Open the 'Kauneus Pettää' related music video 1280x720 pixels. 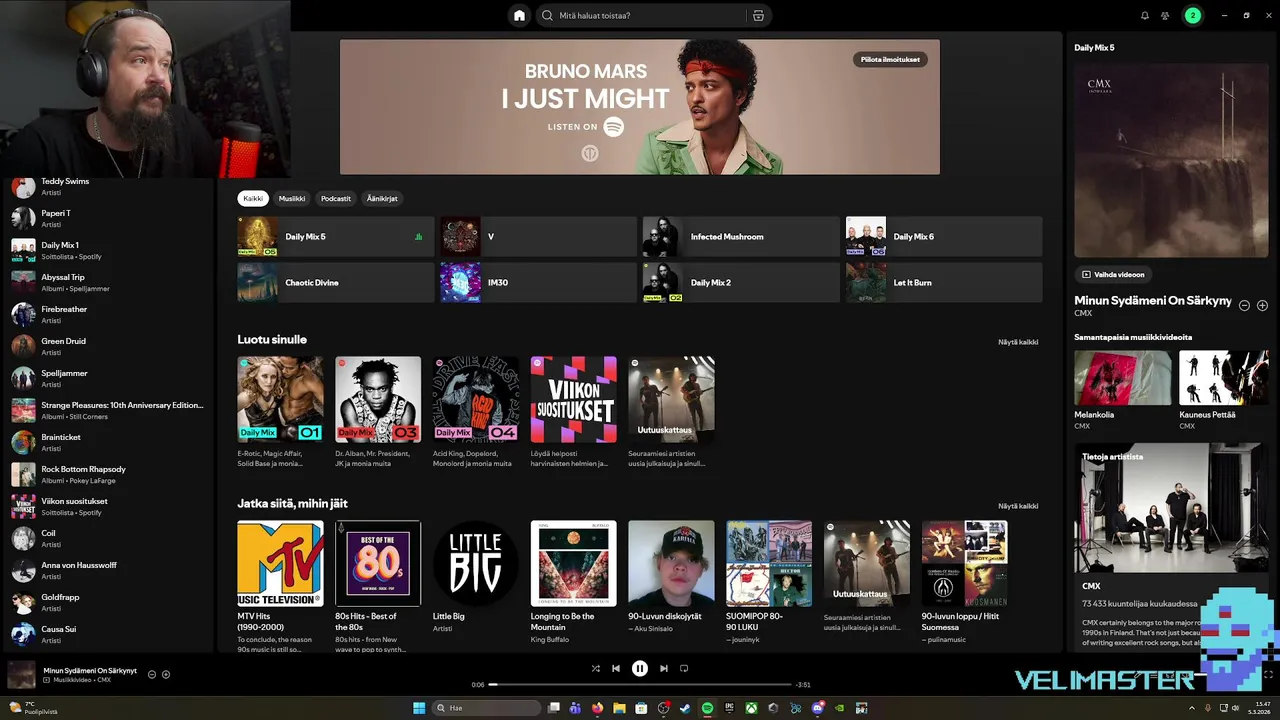[1224, 390]
